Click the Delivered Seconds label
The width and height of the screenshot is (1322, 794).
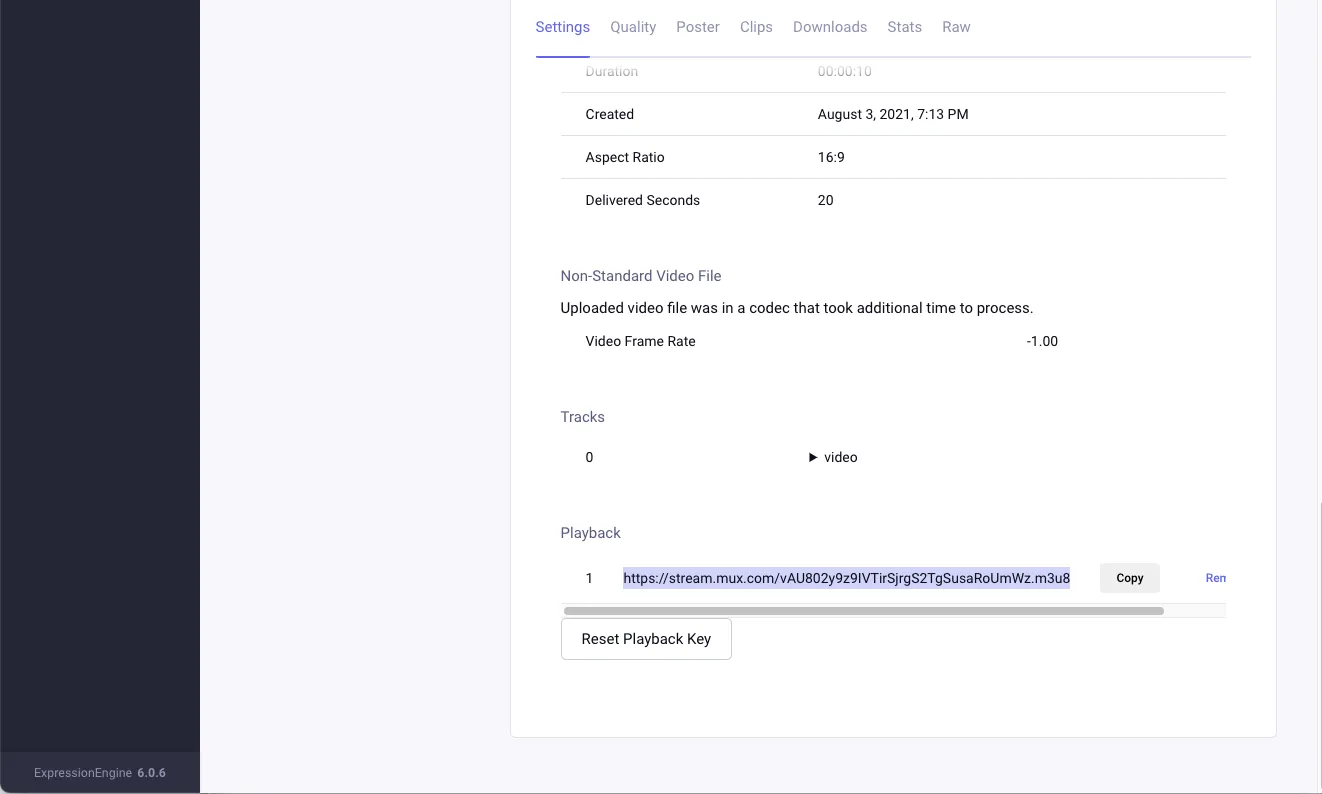pyautogui.click(x=643, y=200)
